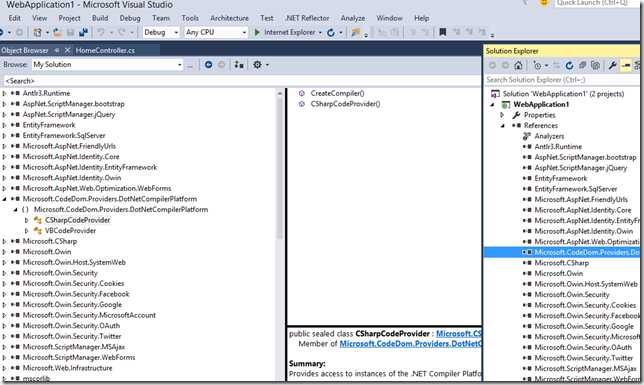The height and width of the screenshot is (385, 644).
Task: Collapse Microsoft.CodeDom.Providers.DotNetCompilerPlatform assembly node
Action: (4, 199)
